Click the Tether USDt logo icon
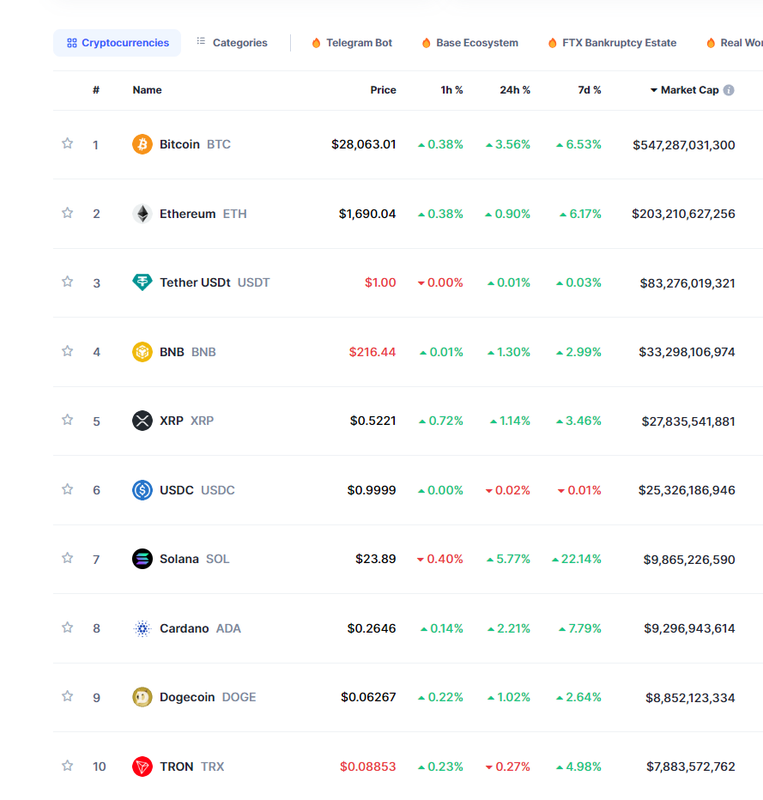The width and height of the screenshot is (763, 800). click(x=142, y=282)
